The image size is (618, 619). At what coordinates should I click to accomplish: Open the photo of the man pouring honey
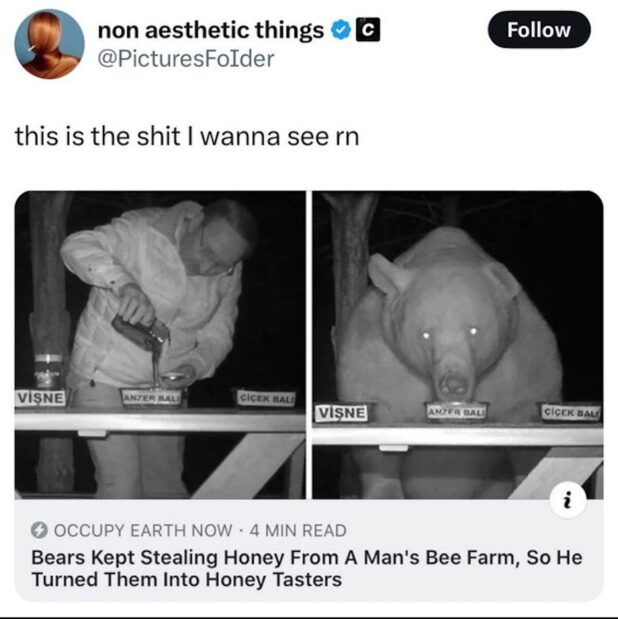(160, 345)
